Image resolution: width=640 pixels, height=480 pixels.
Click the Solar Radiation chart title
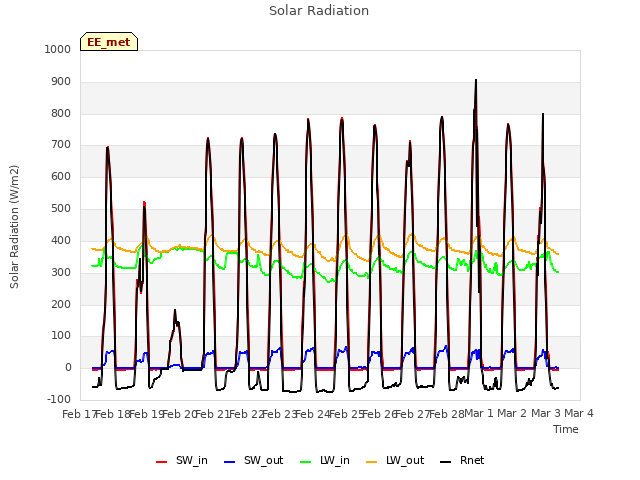point(319,11)
